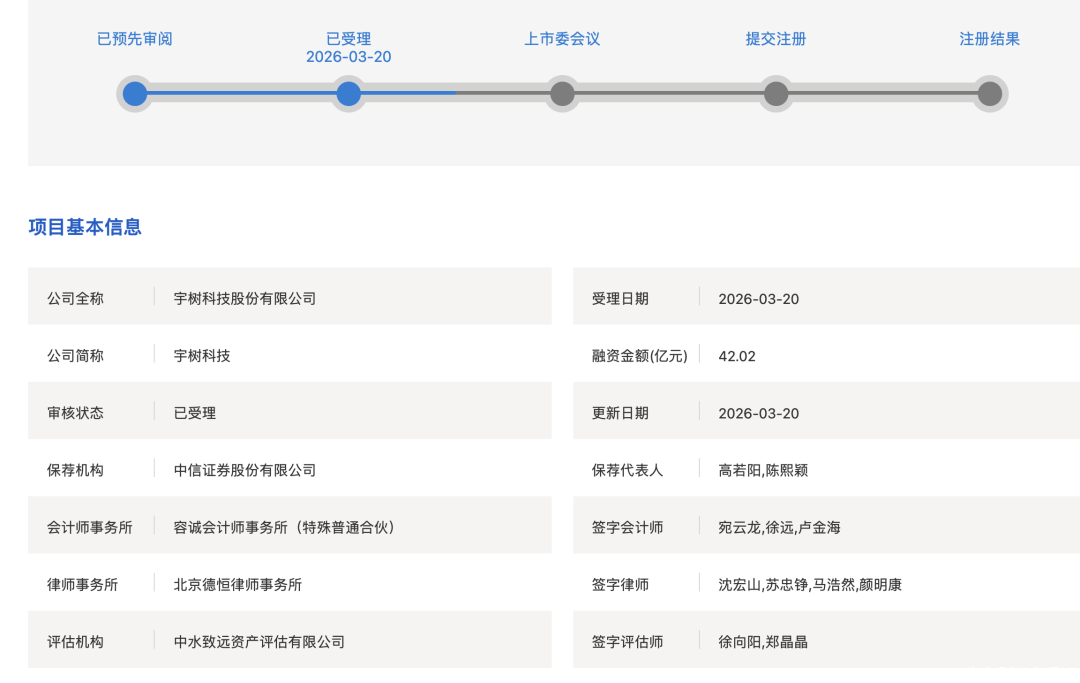The image size is (1080, 683).
Task: Click the financing amount value 42.02
Action: [737, 356]
